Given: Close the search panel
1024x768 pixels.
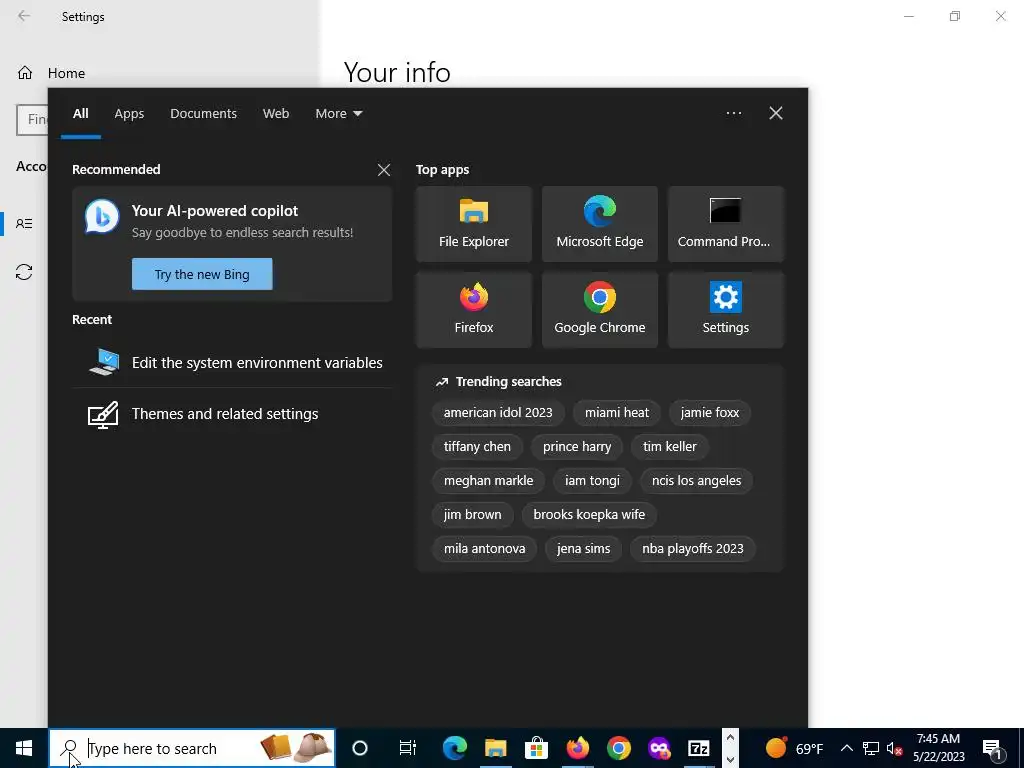Looking at the screenshot, I should (776, 113).
